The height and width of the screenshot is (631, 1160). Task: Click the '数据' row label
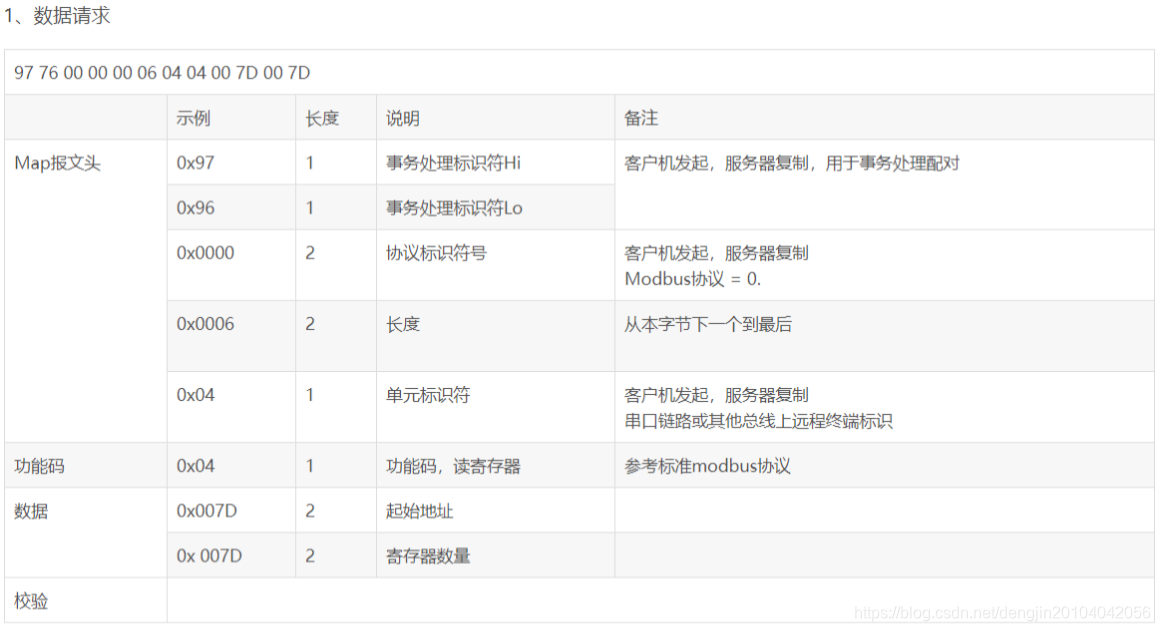[x=31, y=512]
